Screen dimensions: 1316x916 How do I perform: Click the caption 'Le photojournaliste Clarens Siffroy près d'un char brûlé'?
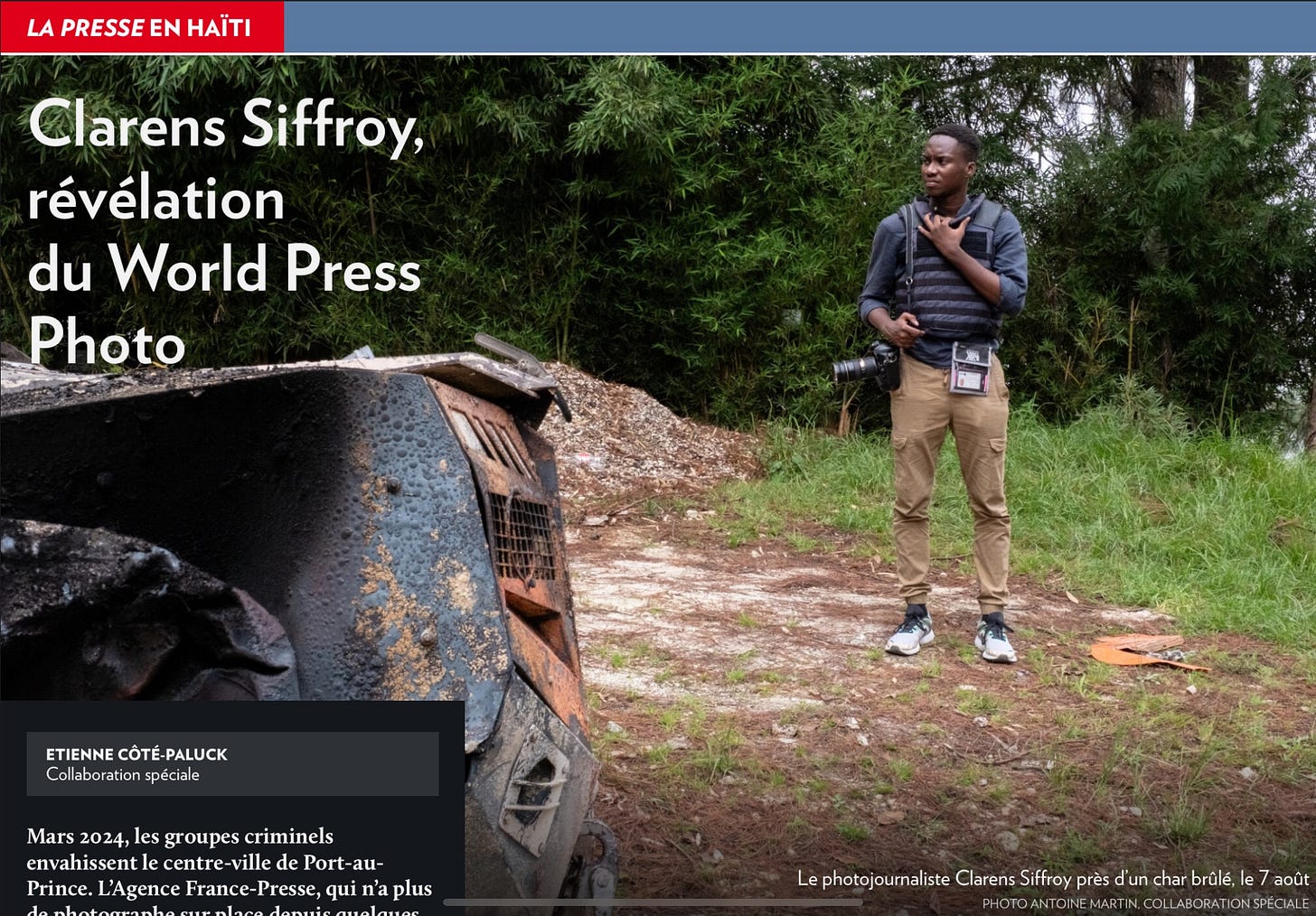click(x=1052, y=879)
